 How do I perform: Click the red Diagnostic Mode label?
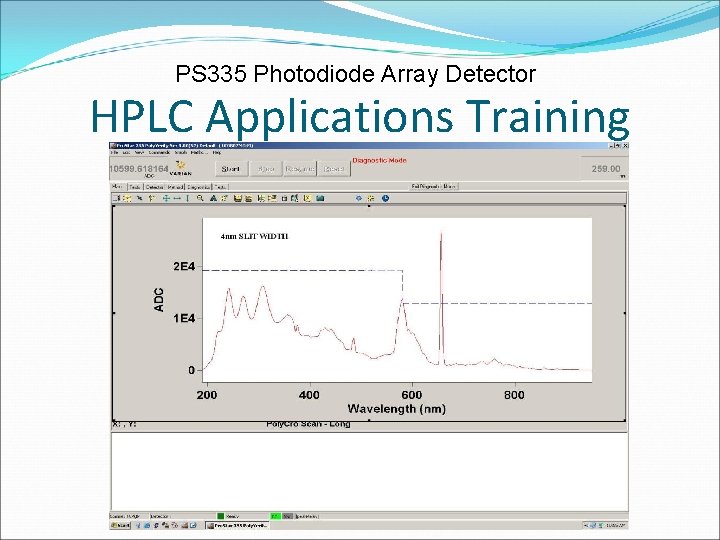[x=379, y=160]
